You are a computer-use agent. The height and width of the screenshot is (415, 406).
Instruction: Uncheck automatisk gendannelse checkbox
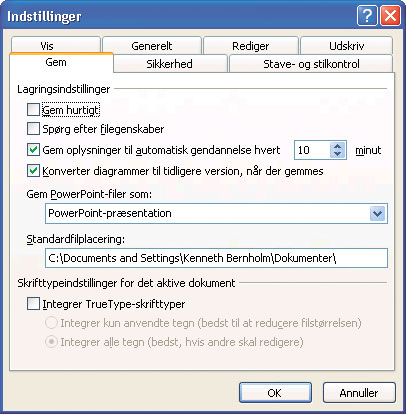click(33, 150)
